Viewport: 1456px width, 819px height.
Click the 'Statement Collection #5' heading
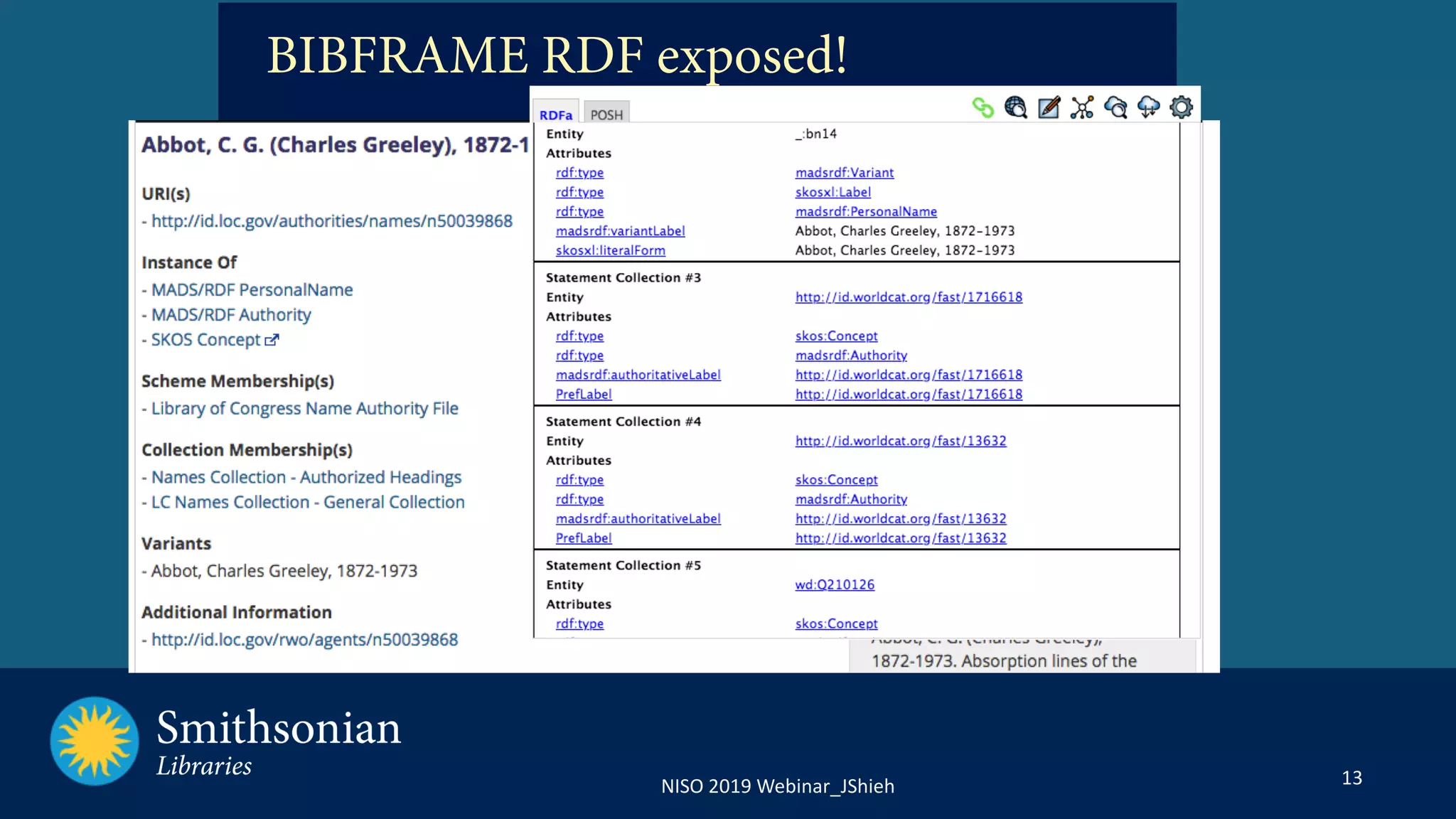tap(623, 565)
